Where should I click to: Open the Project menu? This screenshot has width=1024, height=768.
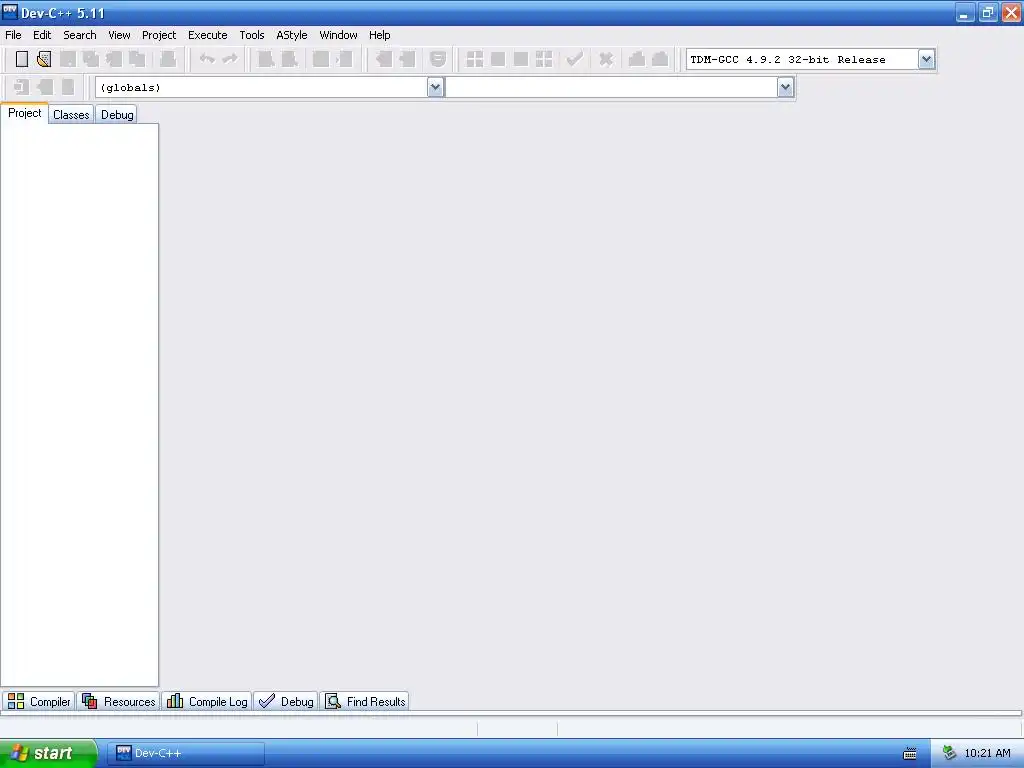159,35
